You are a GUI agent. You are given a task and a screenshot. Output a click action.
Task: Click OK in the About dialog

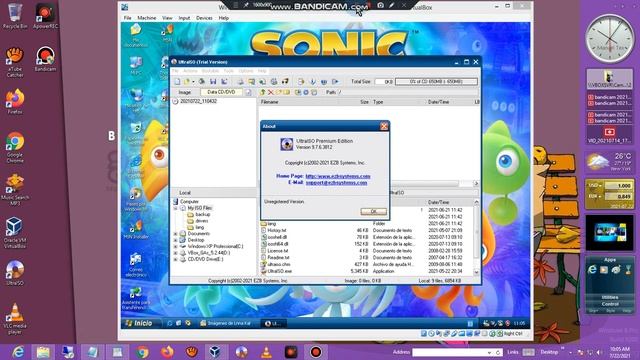tap(373, 211)
